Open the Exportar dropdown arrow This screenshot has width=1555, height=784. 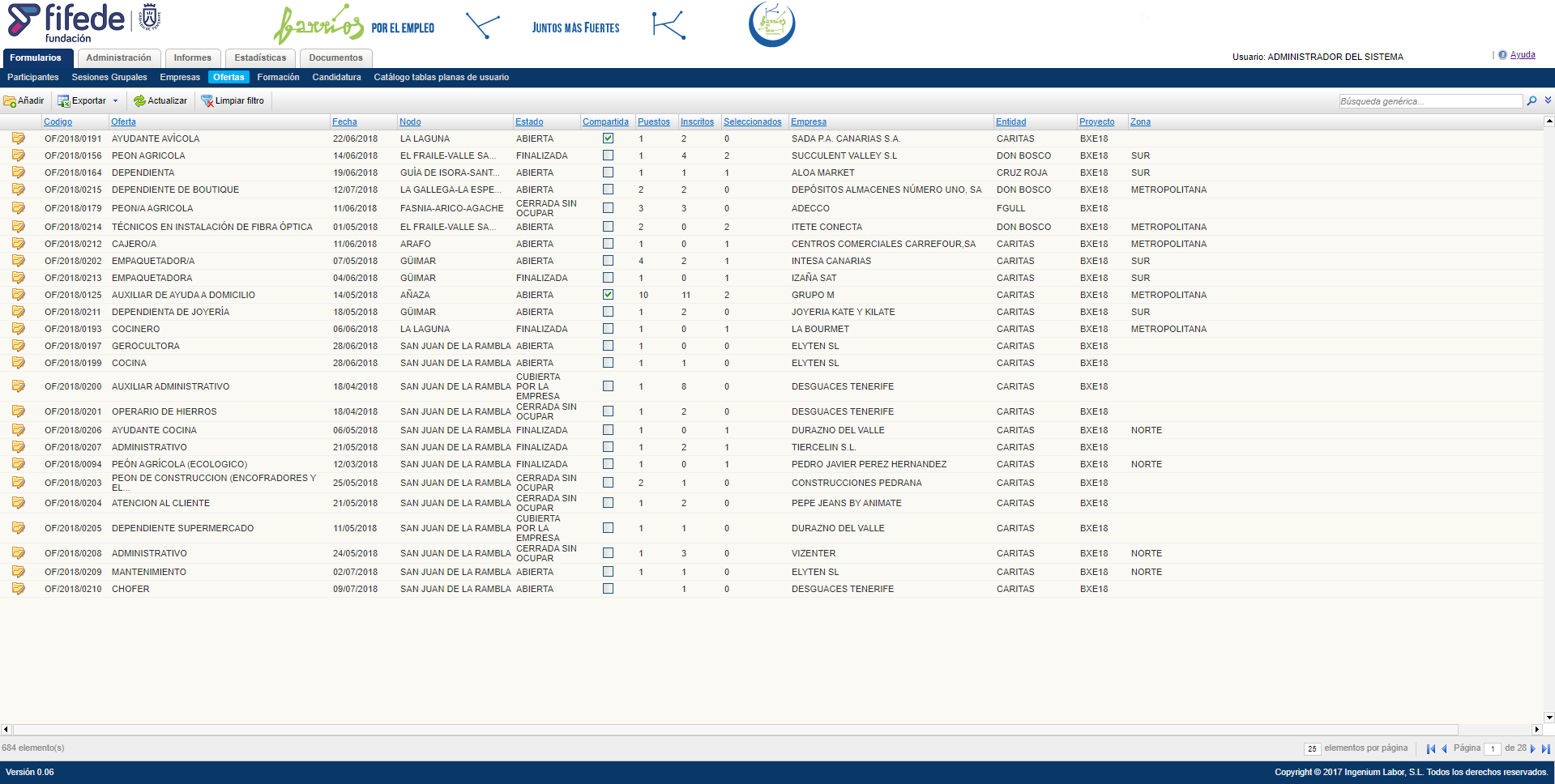pyautogui.click(x=115, y=101)
